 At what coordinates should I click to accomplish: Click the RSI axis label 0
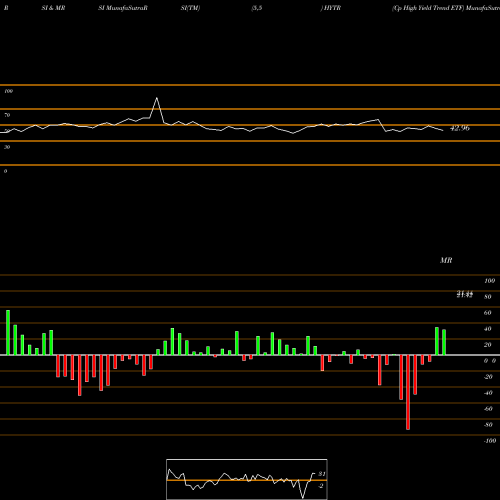tap(5, 171)
